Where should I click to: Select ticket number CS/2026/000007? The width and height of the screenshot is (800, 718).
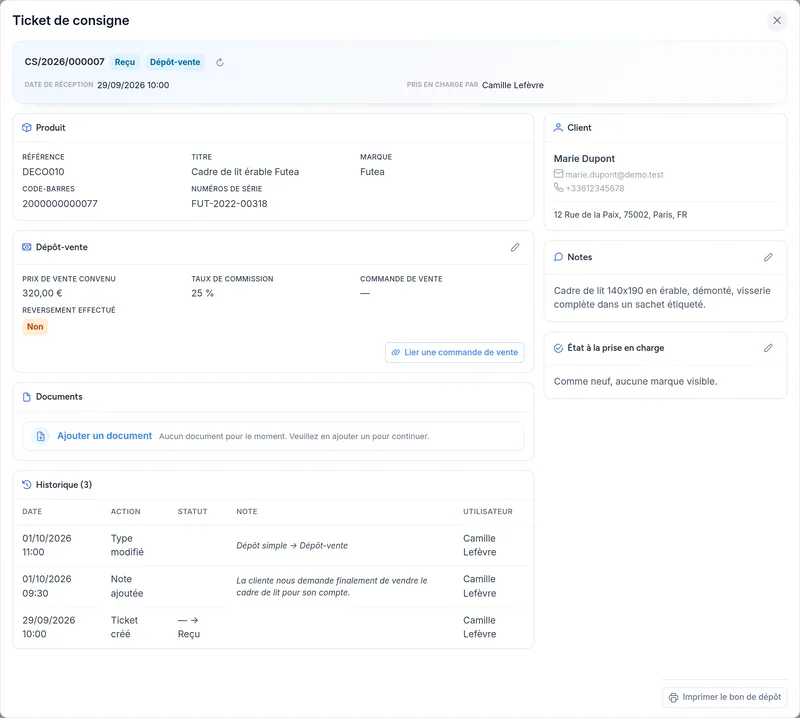tap(64, 62)
